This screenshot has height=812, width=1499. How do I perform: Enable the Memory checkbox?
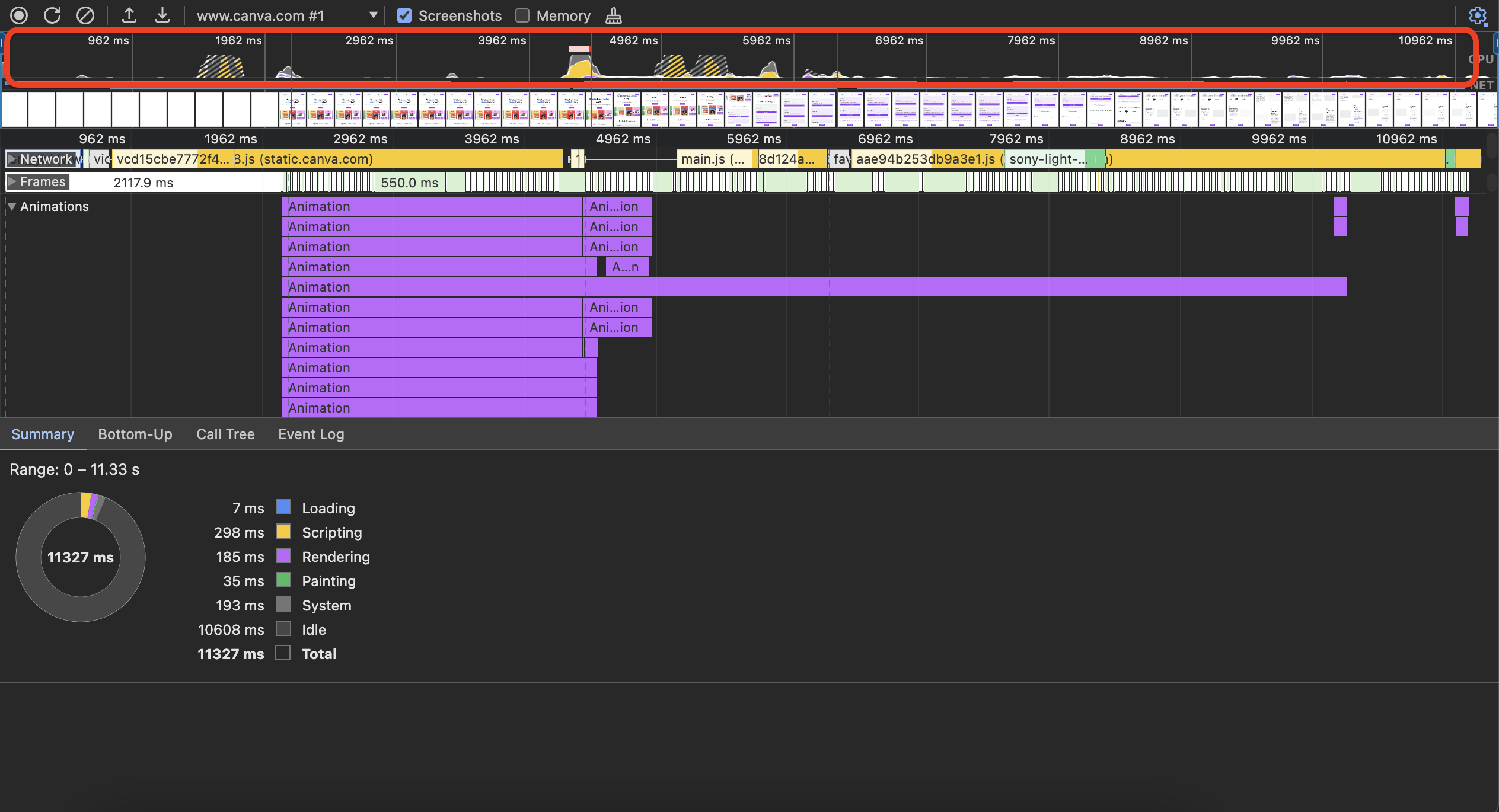522,15
